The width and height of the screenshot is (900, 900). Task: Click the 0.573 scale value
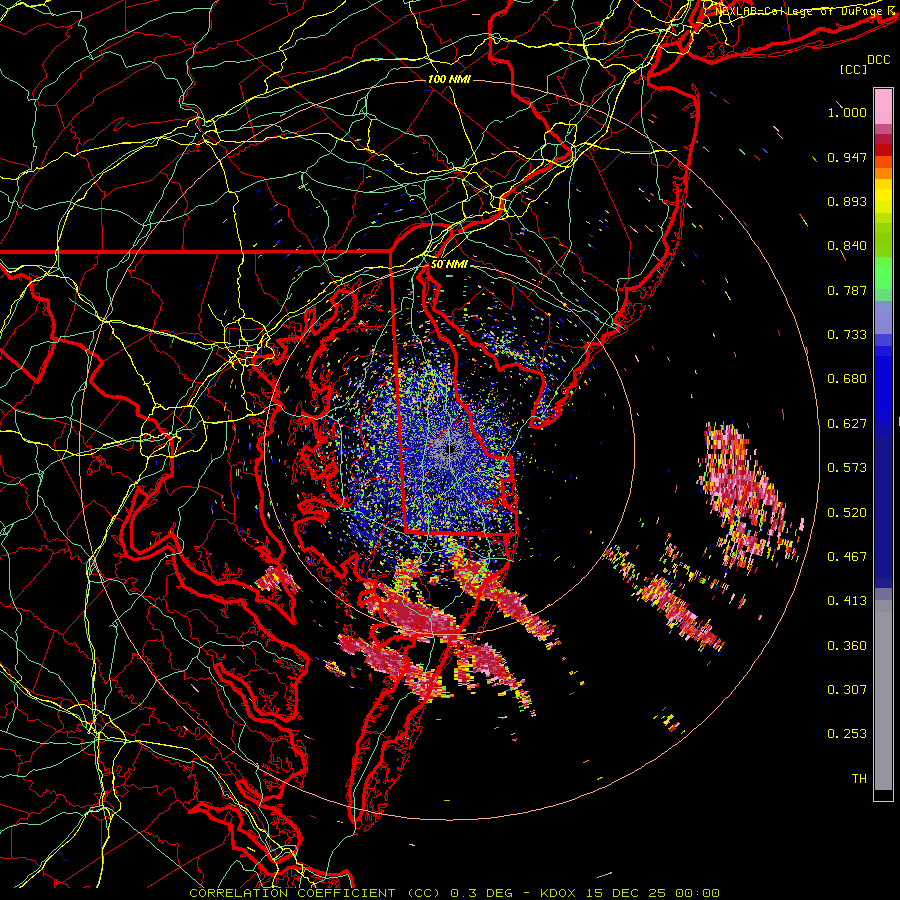(847, 468)
